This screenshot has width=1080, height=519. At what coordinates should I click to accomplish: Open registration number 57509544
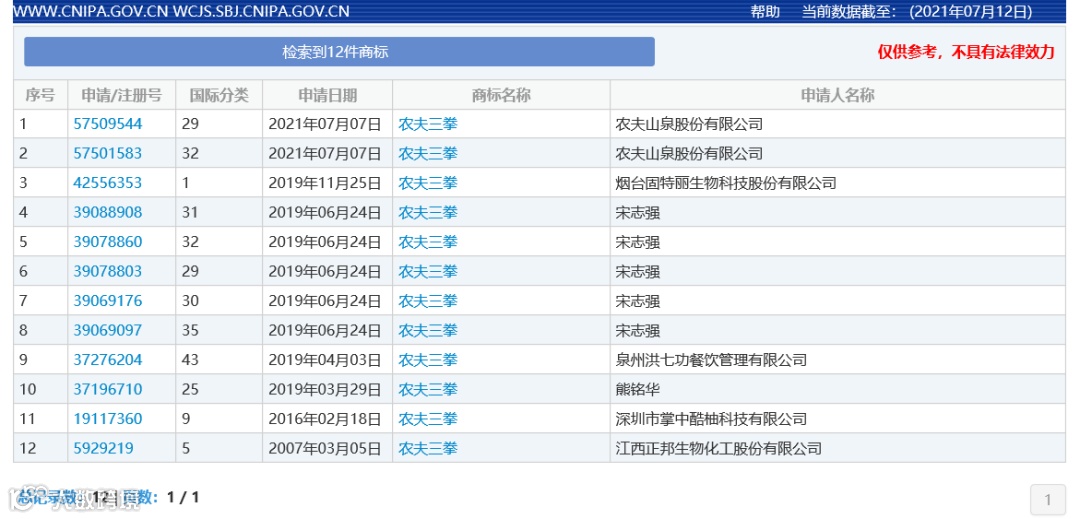click(x=107, y=124)
